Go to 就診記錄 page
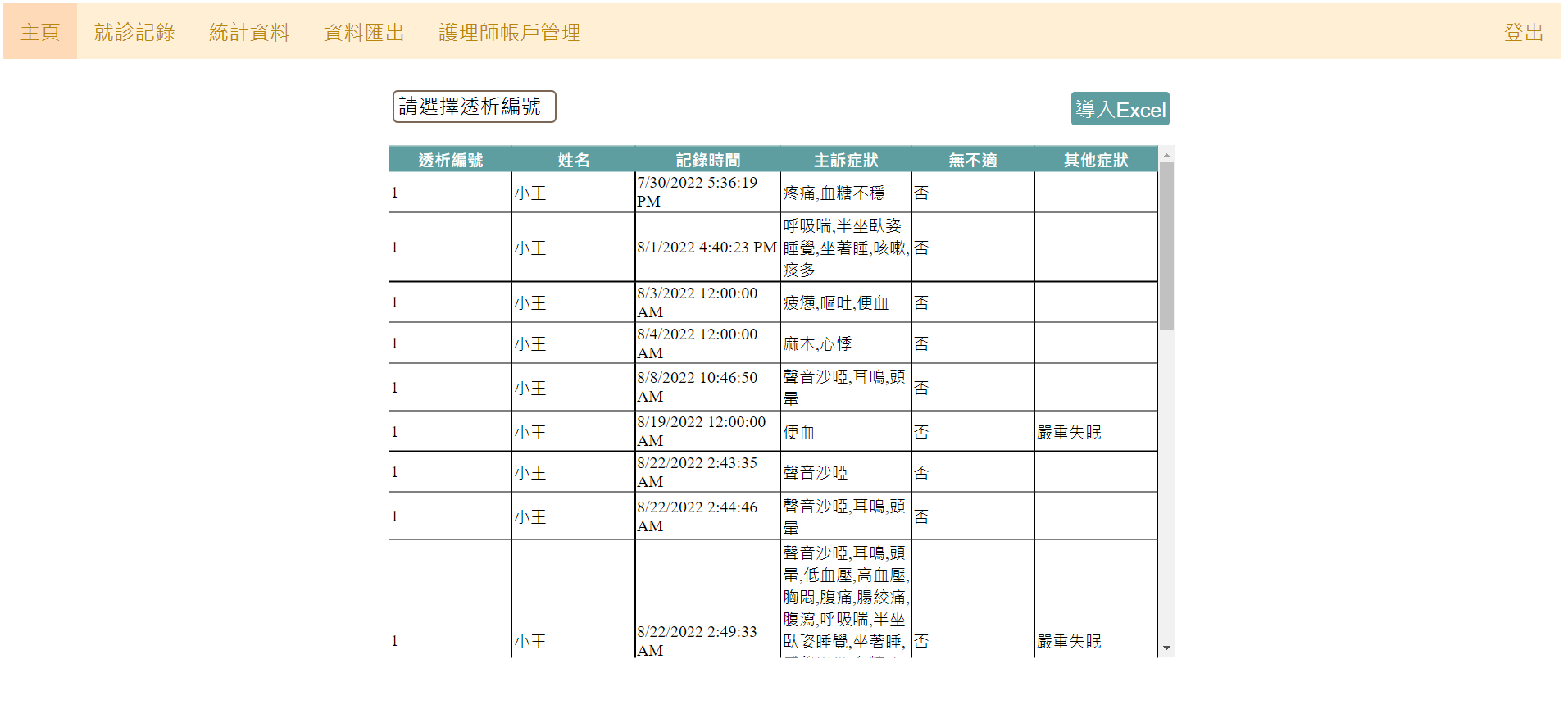Screen dimensions: 1568x723 click(x=134, y=31)
